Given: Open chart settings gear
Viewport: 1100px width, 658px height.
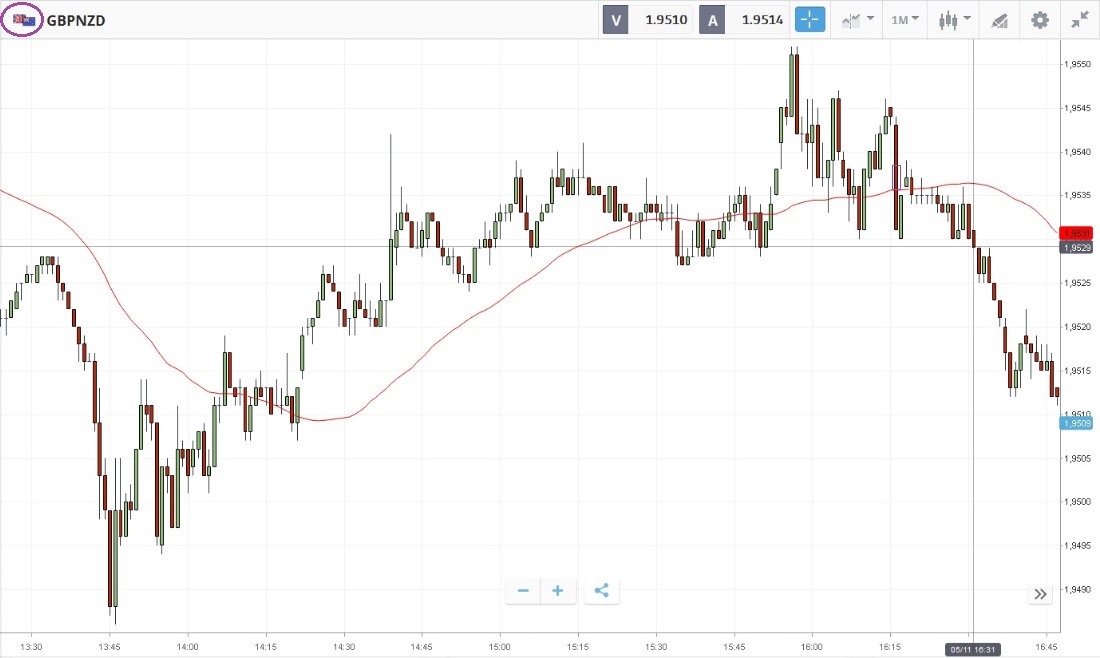Looking at the screenshot, I should pyautogui.click(x=1040, y=19).
